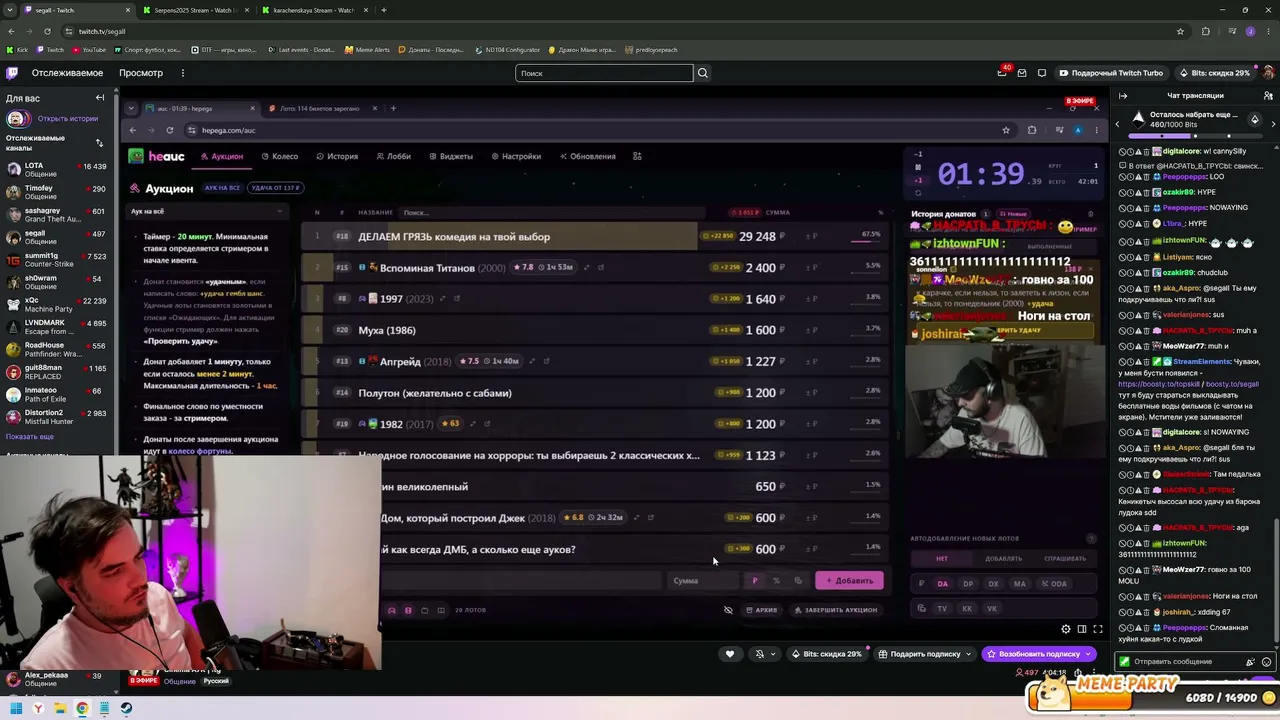Reload the Twitch page in Chrome
Screen dimensions: 1280x720
pos(47,31)
